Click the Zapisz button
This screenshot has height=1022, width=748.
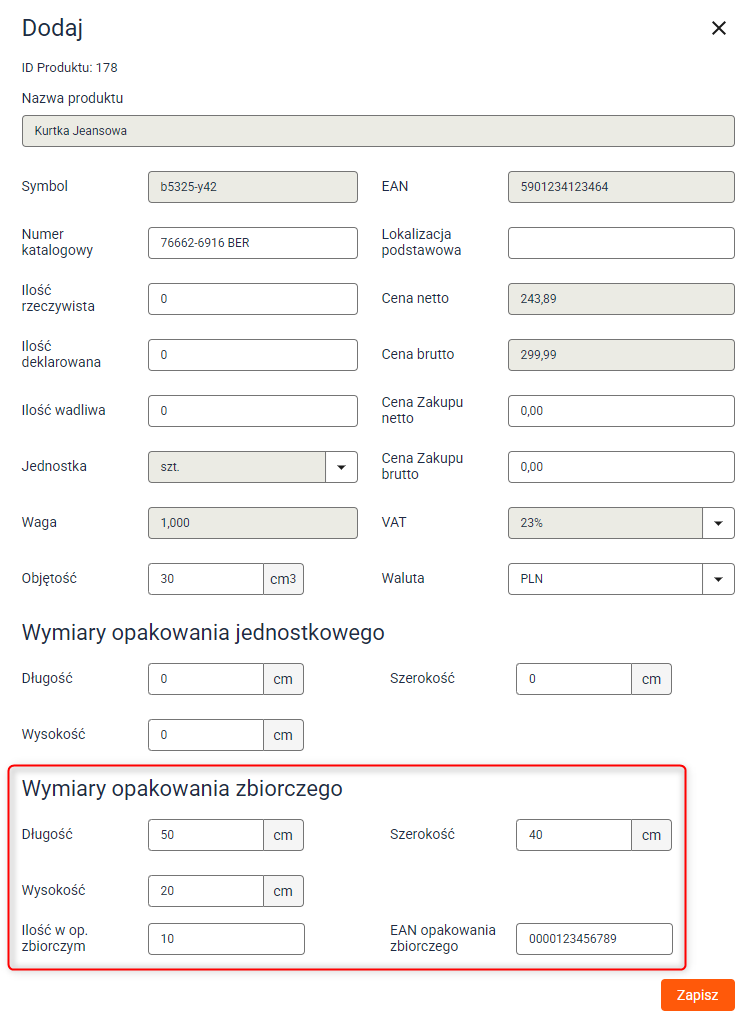tap(697, 995)
